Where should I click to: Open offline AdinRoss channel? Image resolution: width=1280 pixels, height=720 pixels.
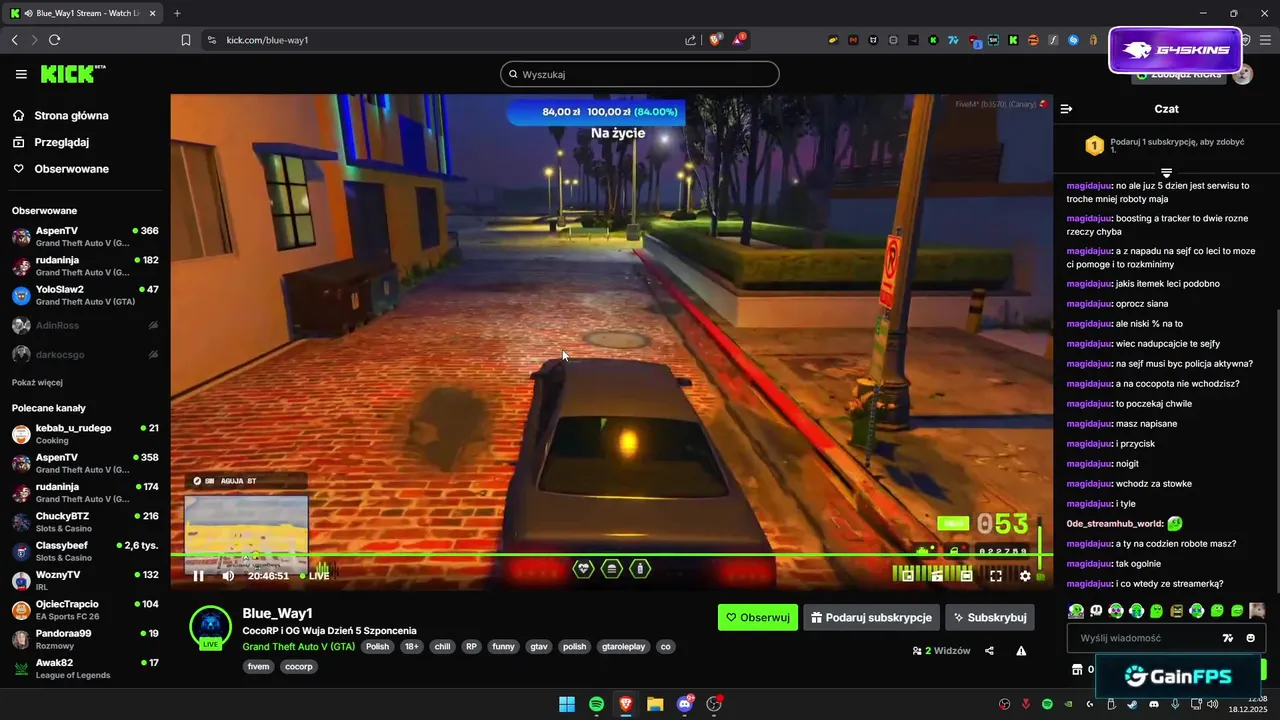(x=85, y=325)
